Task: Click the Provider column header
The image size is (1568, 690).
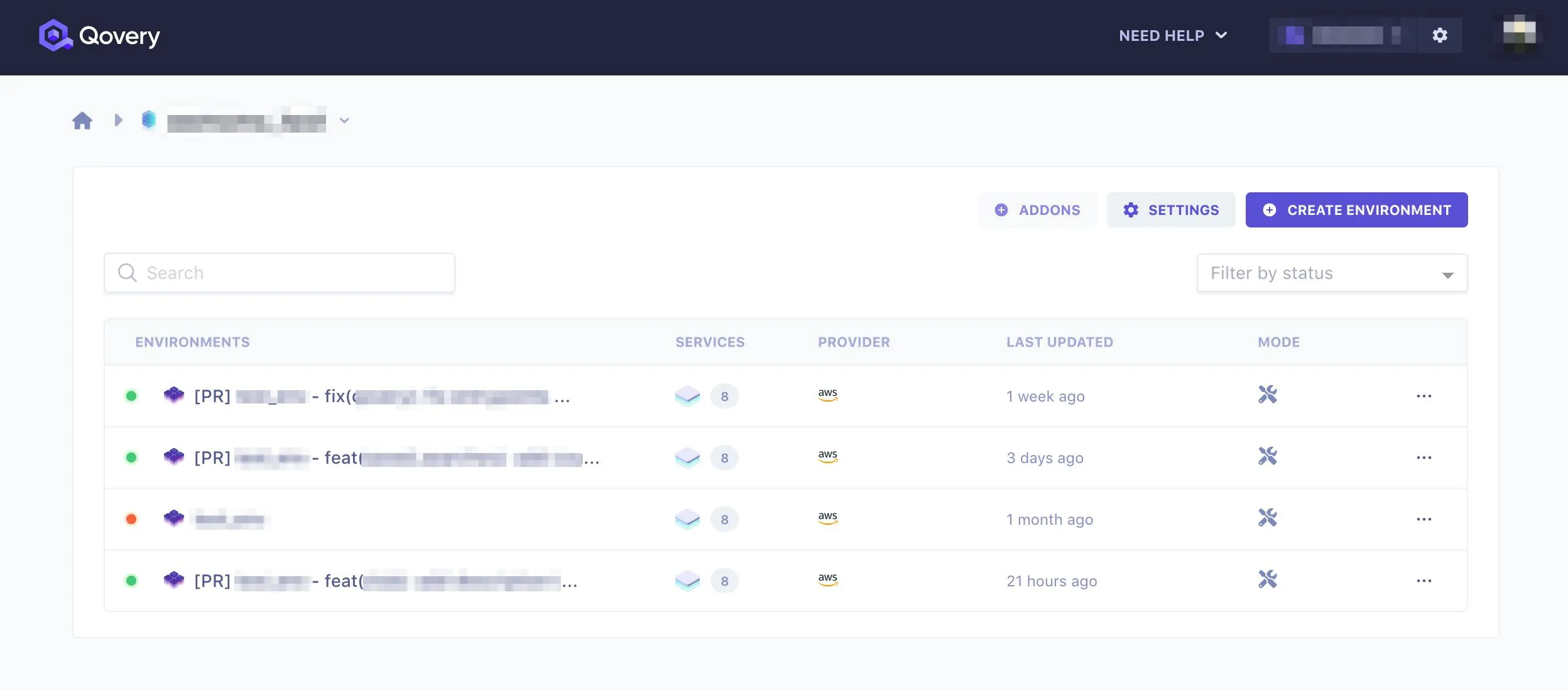Action: coord(854,342)
